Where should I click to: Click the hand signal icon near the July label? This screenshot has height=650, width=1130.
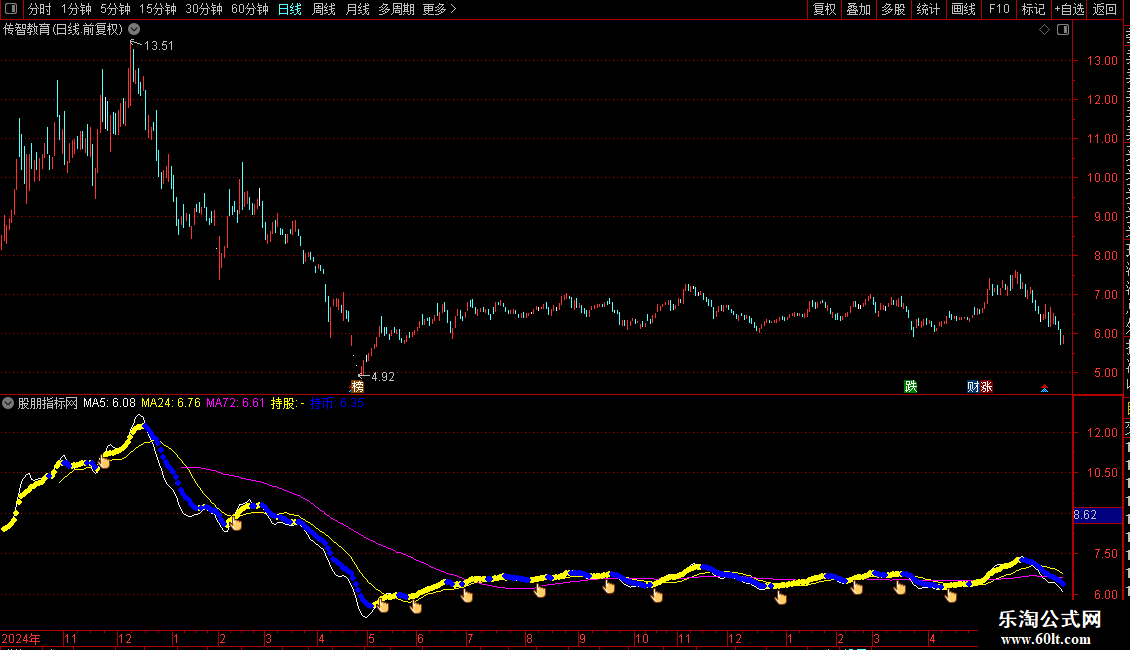467,596
